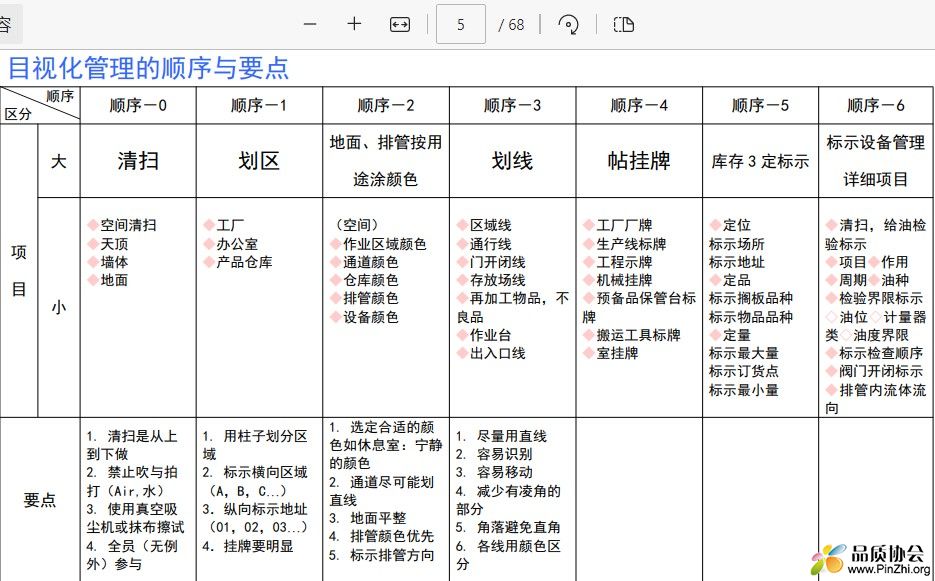
Task: Click the point '容易识别'
Action: coord(504,454)
